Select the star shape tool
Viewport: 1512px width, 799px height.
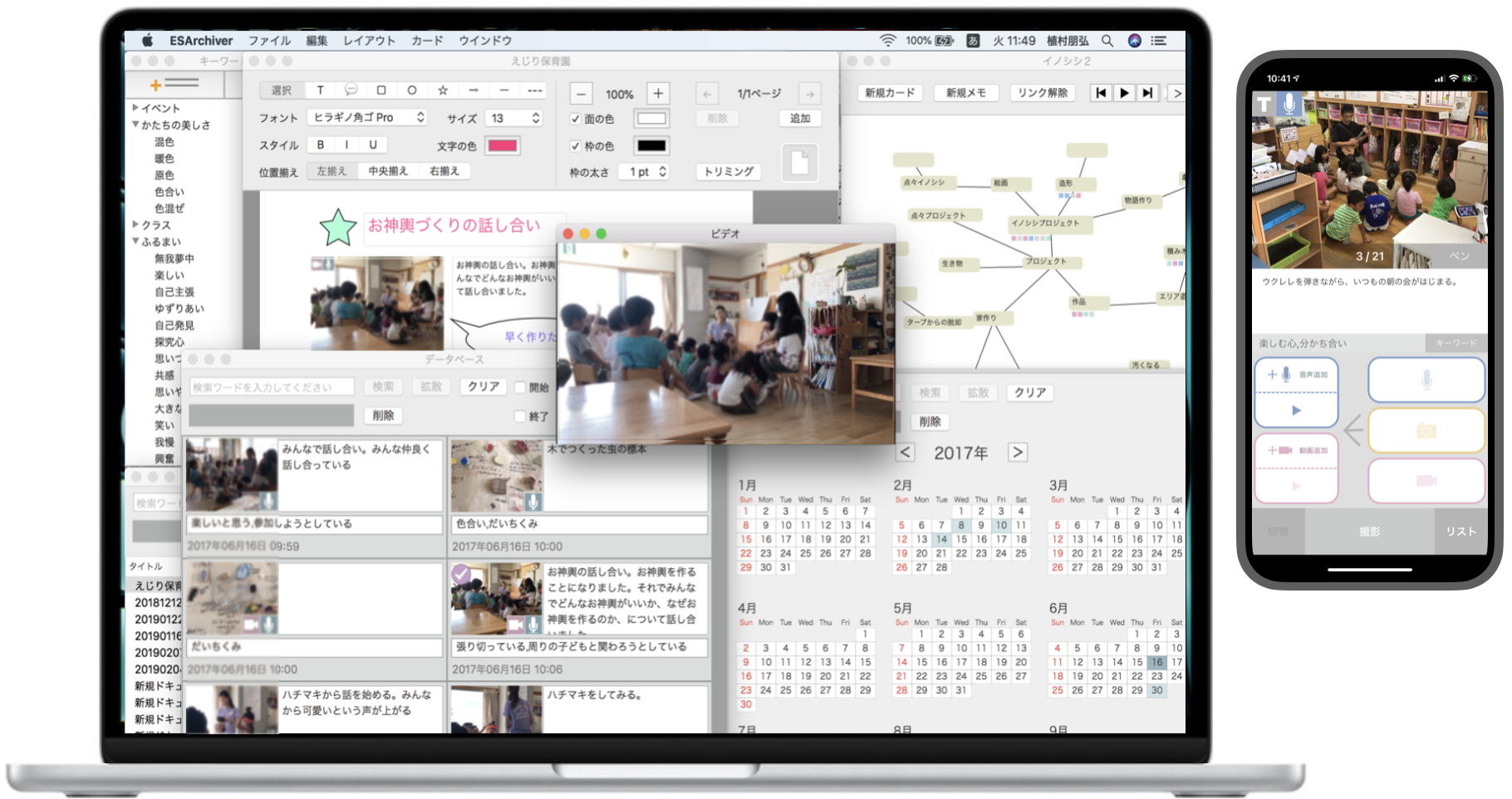pos(443,91)
